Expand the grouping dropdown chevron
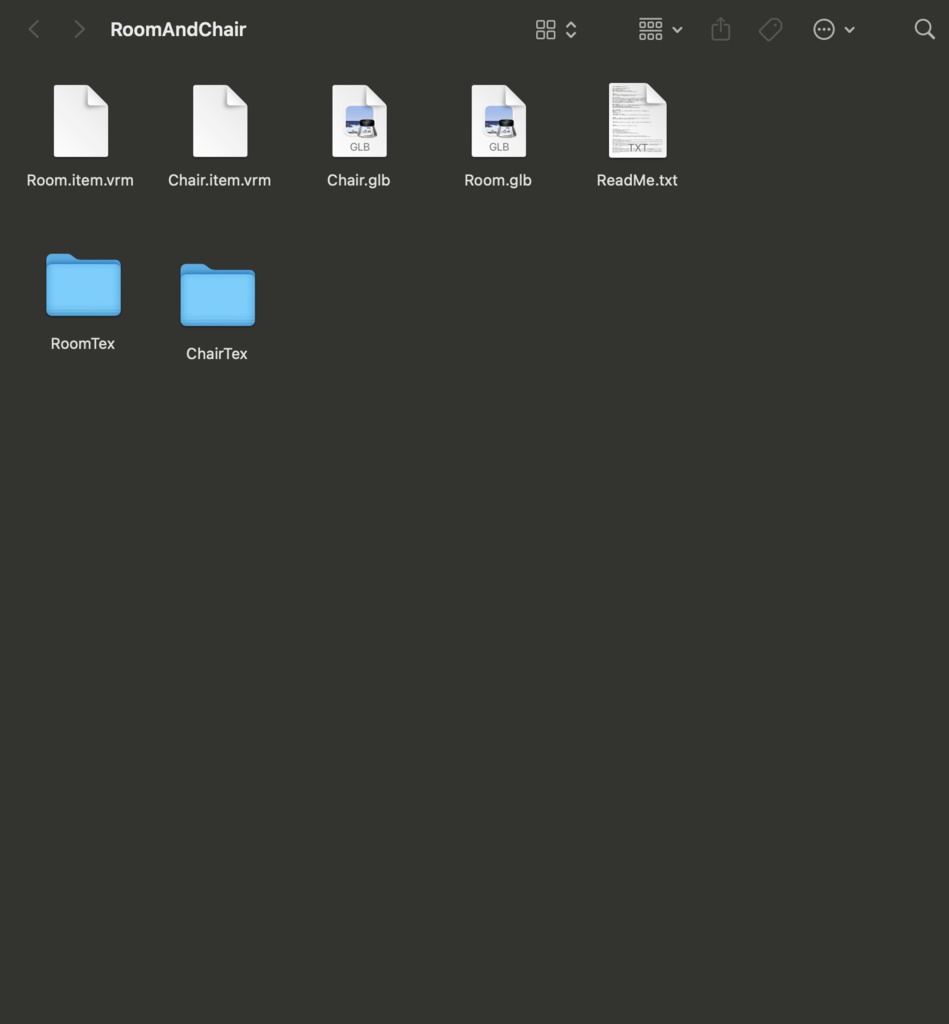Screen dimensions: 949x1024 pos(677,30)
